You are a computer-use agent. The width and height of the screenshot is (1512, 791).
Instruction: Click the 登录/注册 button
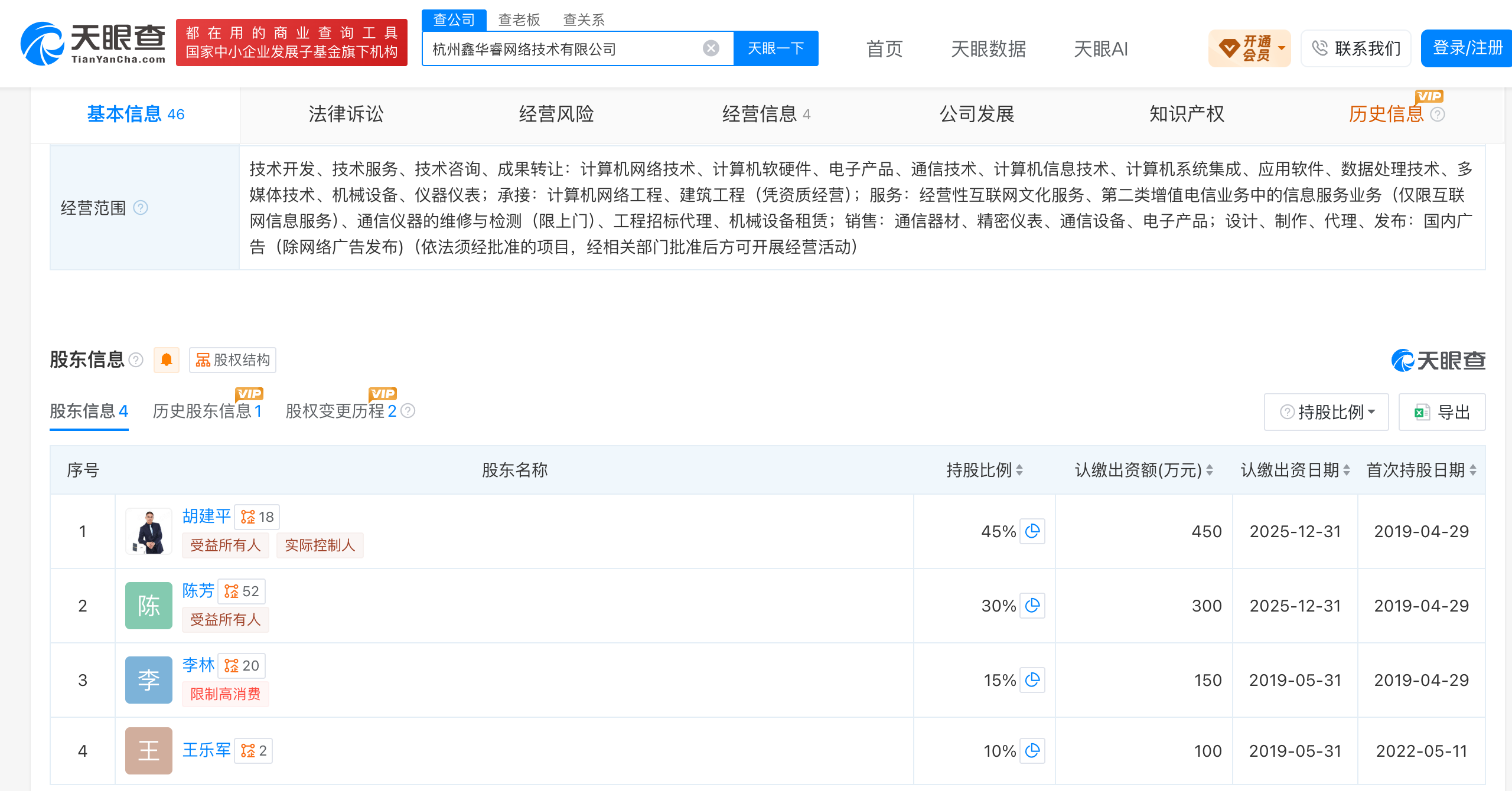pyautogui.click(x=1467, y=48)
